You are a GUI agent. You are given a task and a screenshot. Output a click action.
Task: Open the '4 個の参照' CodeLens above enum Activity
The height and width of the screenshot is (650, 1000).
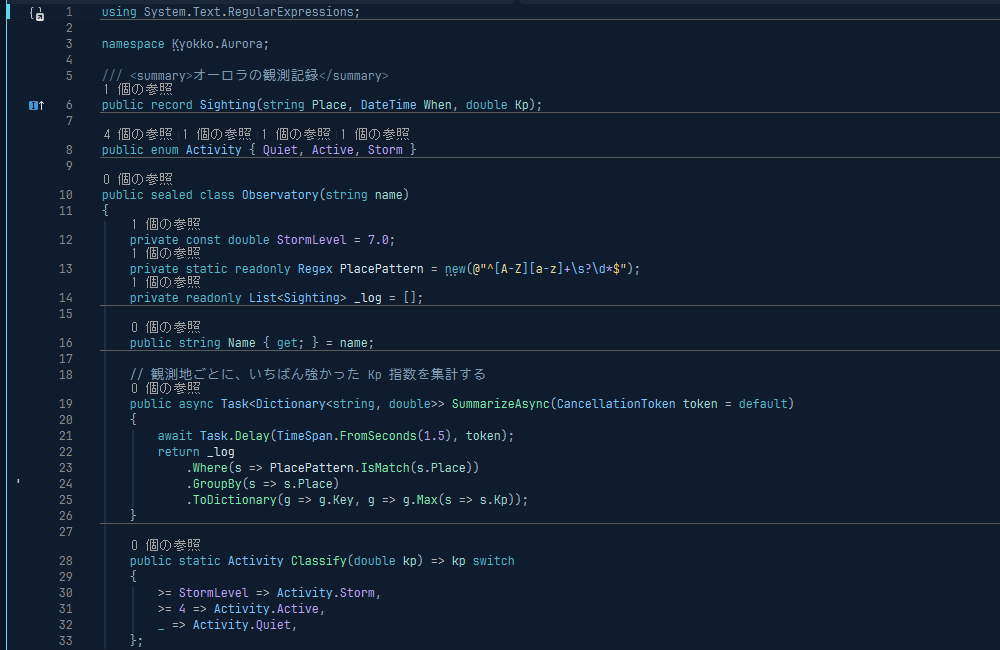point(138,134)
